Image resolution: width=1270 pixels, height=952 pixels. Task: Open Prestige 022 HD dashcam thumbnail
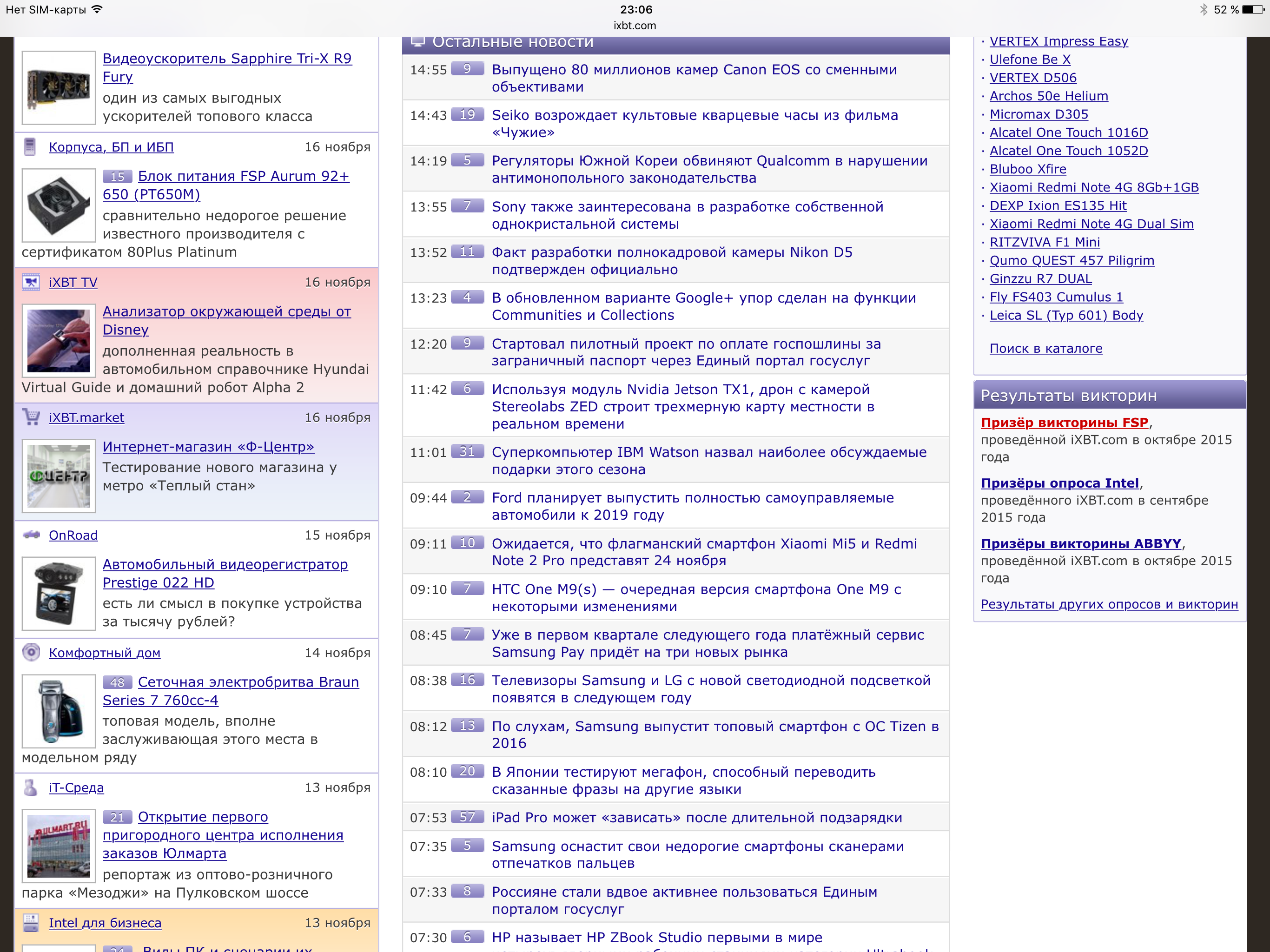[59, 593]
